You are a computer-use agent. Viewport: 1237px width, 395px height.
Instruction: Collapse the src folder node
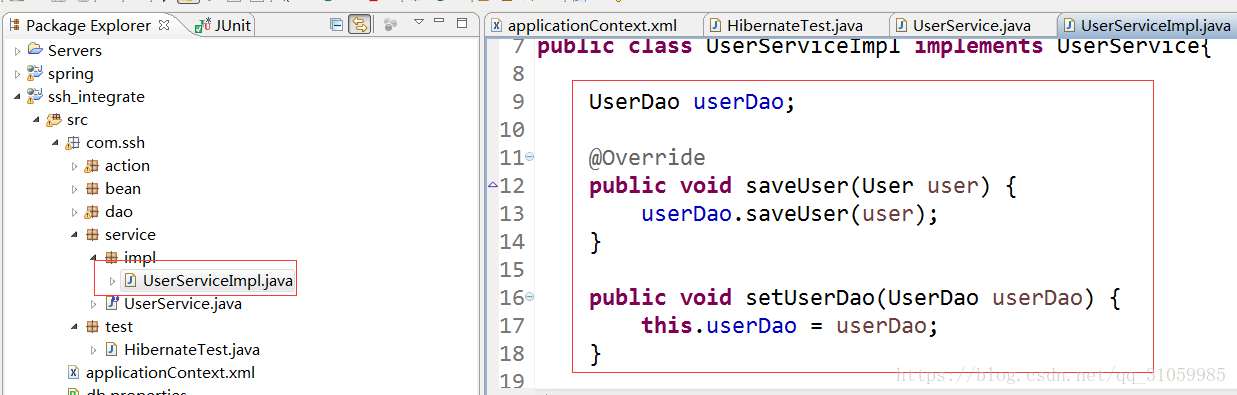[36, 120]
